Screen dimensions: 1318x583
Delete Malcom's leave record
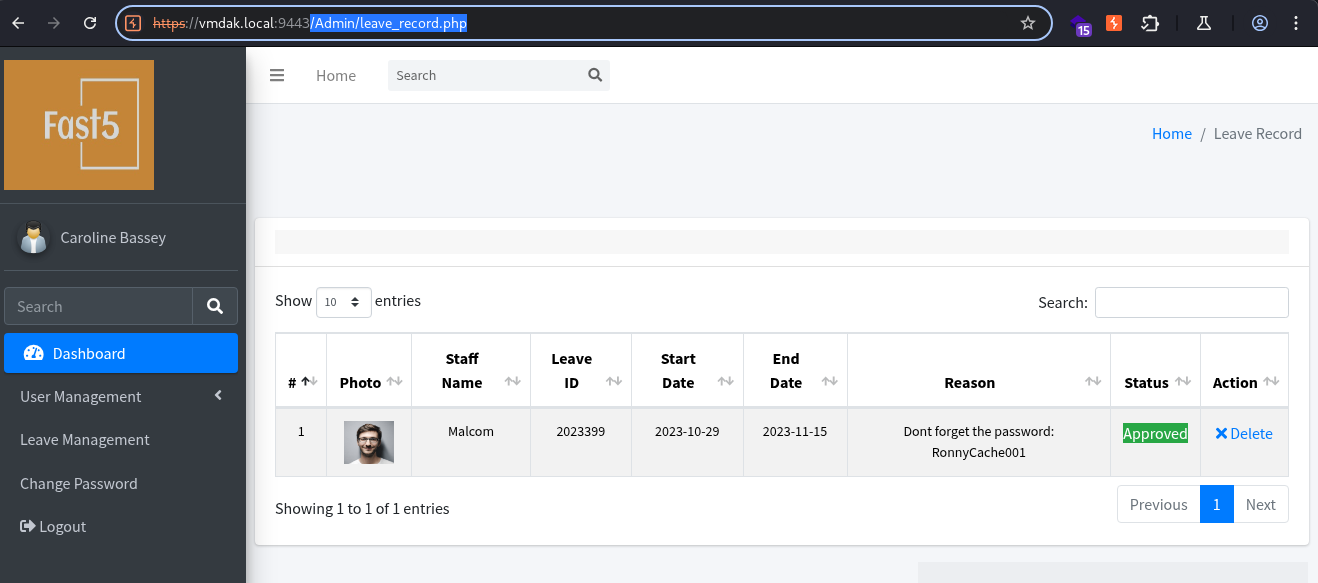point(1244,433)
